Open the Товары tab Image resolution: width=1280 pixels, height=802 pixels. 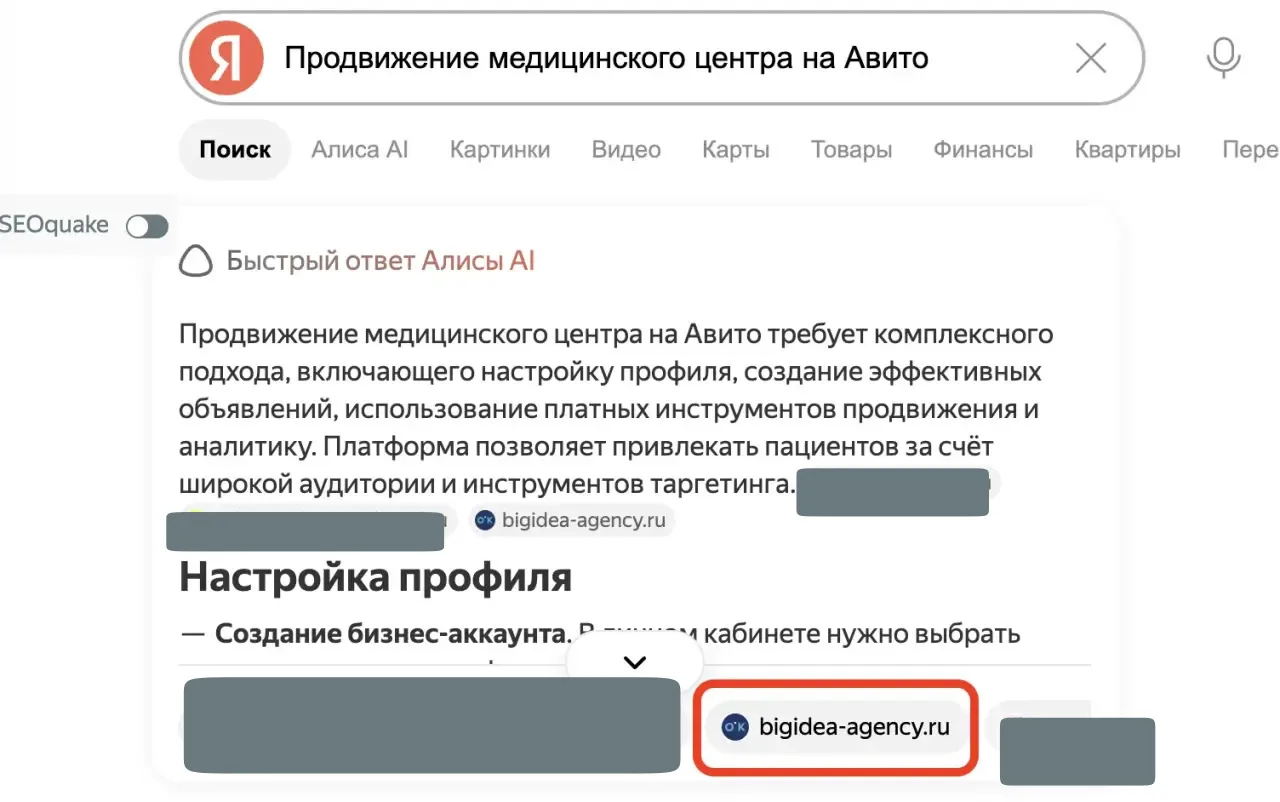point(851,150)
